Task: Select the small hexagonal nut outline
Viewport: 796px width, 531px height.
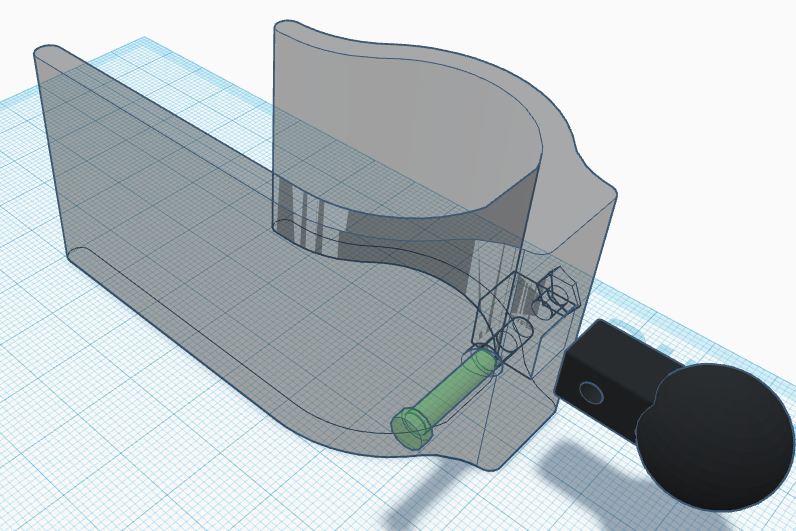Action: (x=556, y=293)
